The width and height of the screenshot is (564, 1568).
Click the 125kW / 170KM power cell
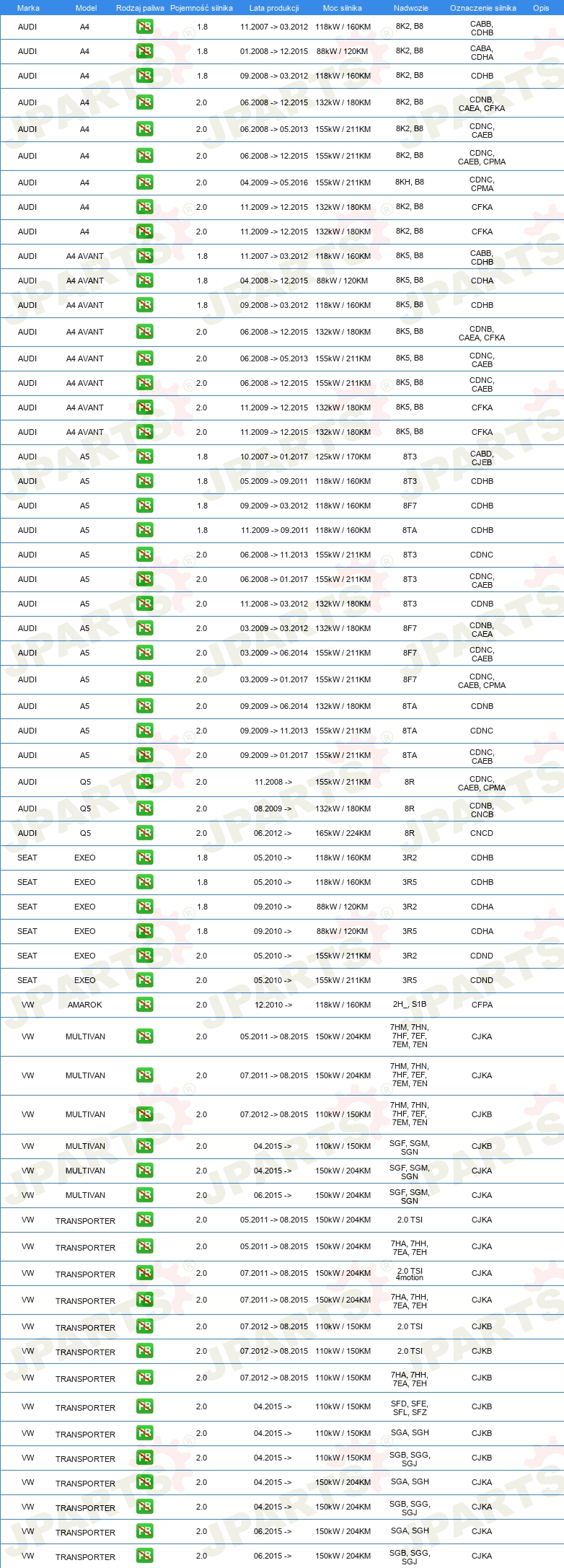343,457
